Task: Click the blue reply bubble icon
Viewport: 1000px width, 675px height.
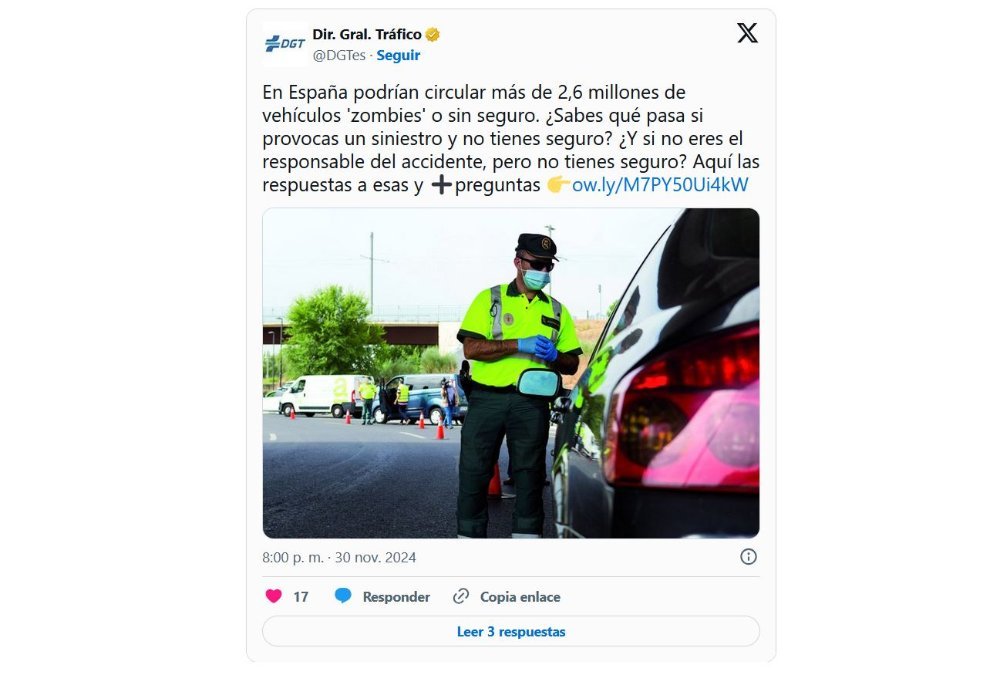Action: 343,596
